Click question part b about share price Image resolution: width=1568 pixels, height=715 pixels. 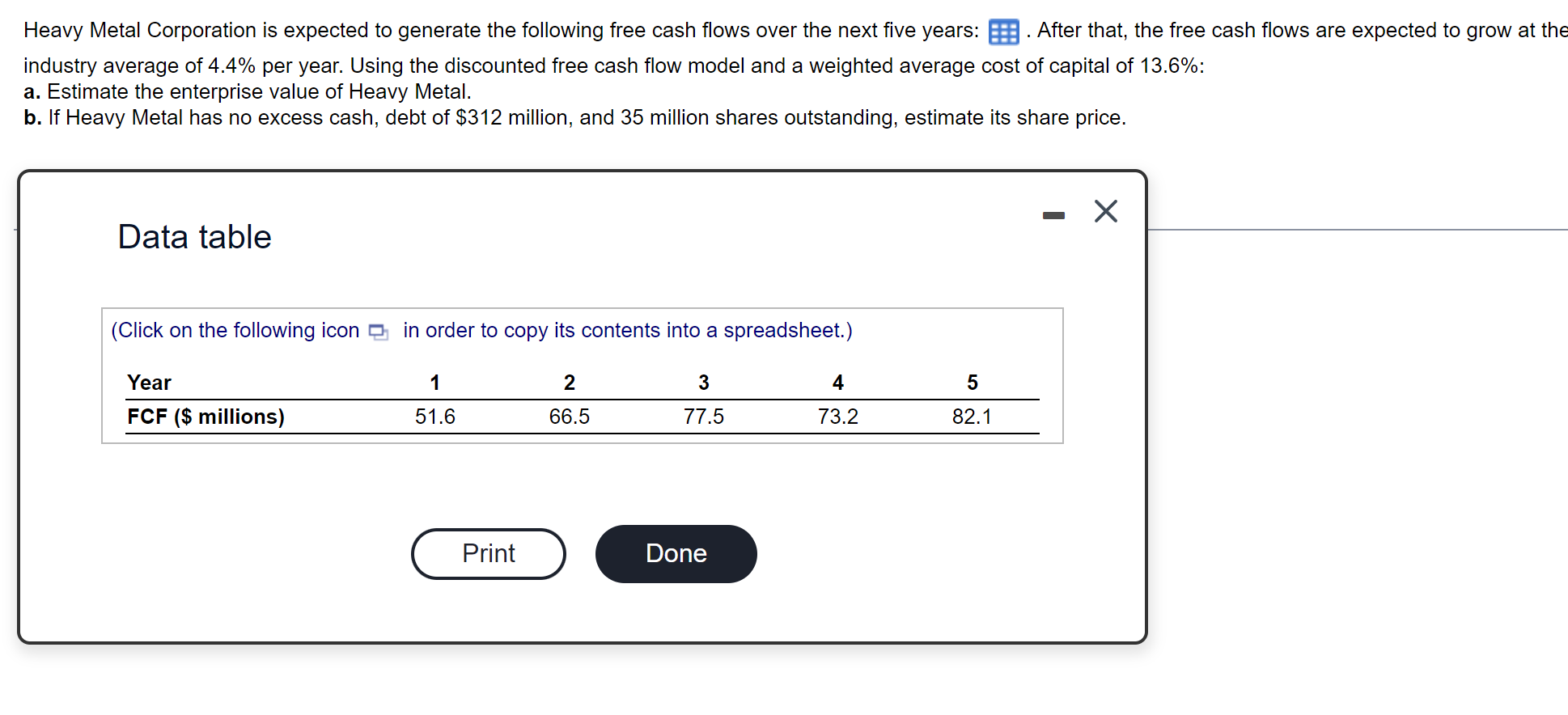click(x=574, y=118)
